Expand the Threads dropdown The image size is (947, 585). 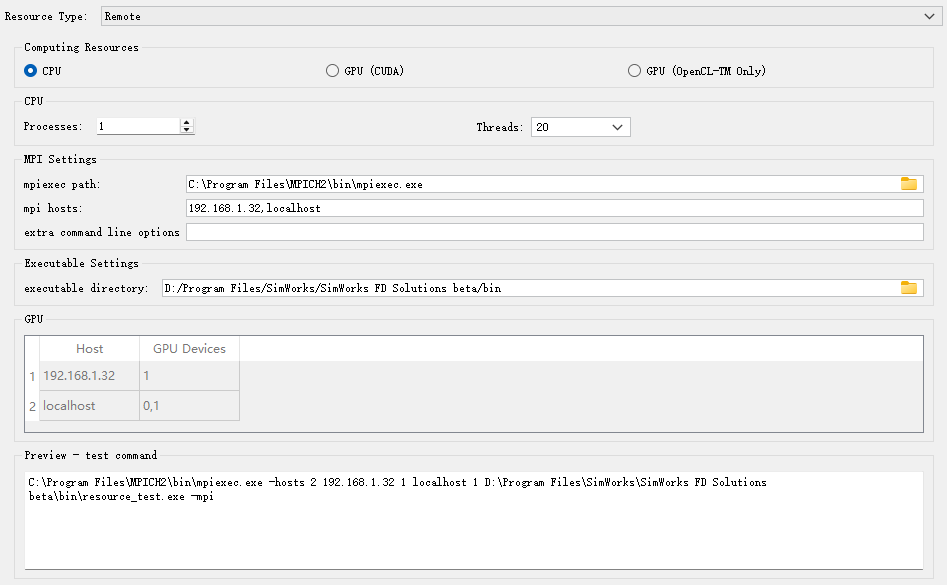pyautogui.click(x=580, y=127)
